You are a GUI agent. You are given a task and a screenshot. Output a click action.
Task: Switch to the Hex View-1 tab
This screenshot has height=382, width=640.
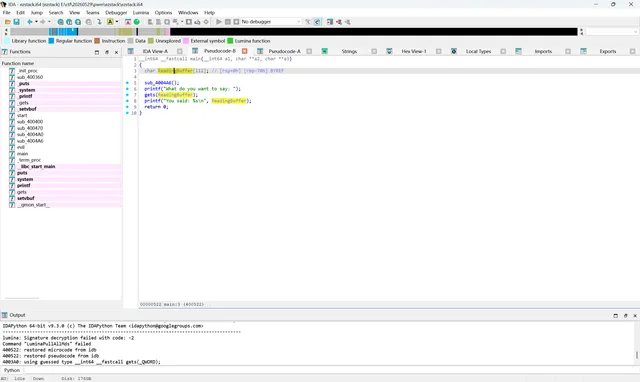tap(414, 51)
